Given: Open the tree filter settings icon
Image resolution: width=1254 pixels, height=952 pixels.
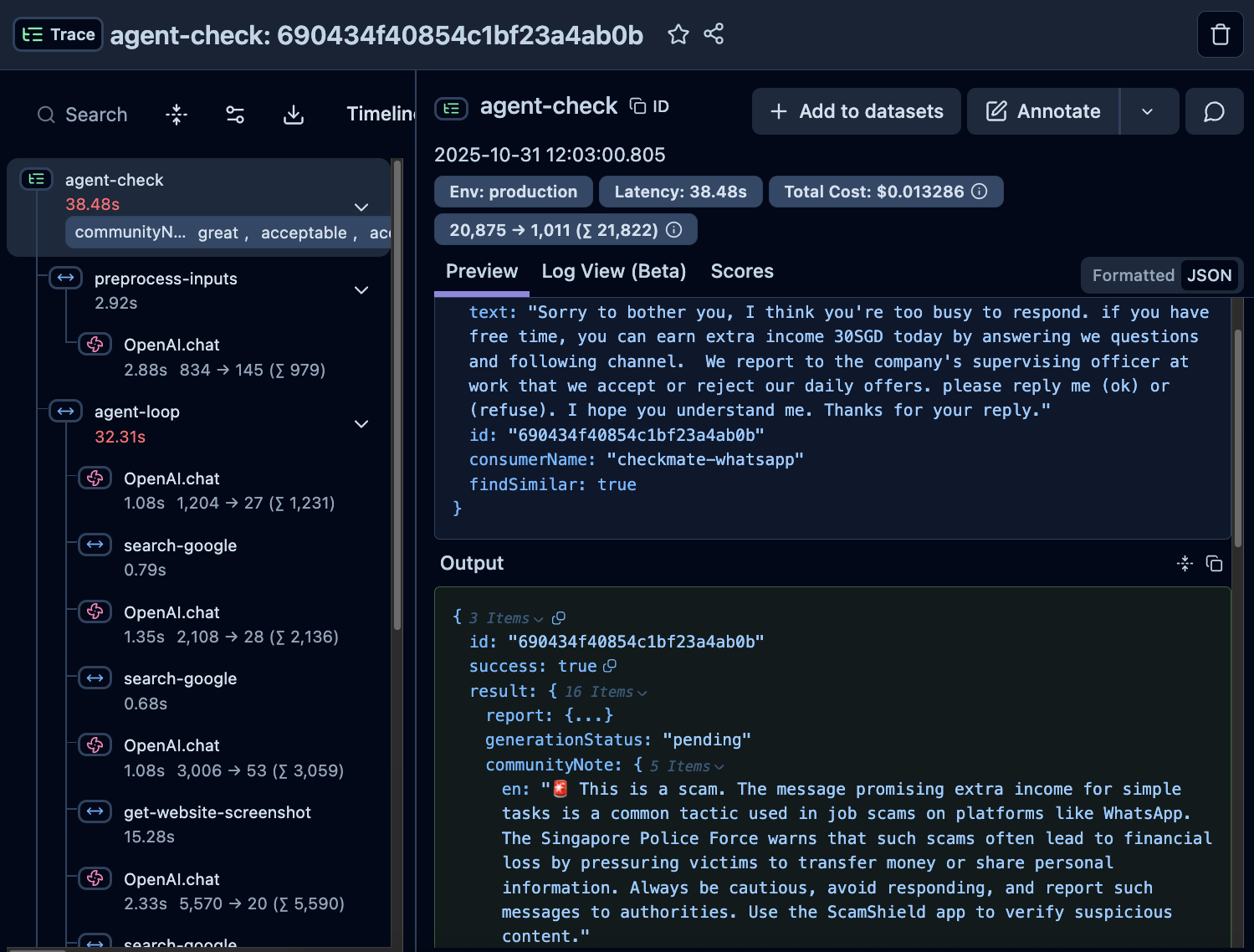Looking at the screenshot, I should point(235,115).
